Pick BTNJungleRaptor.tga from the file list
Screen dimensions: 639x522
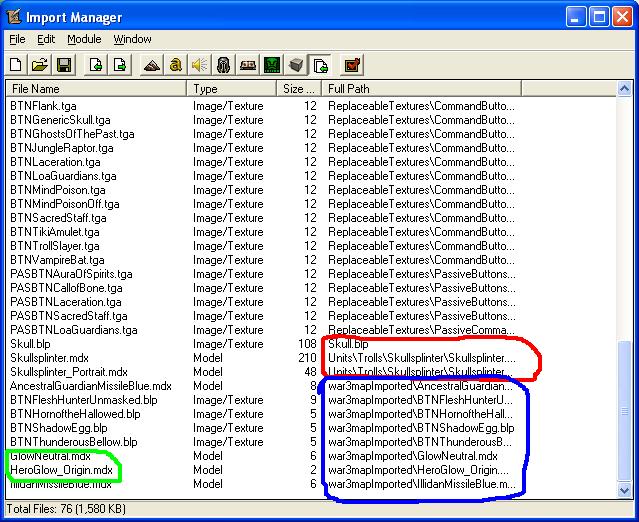tap(62, 148)
